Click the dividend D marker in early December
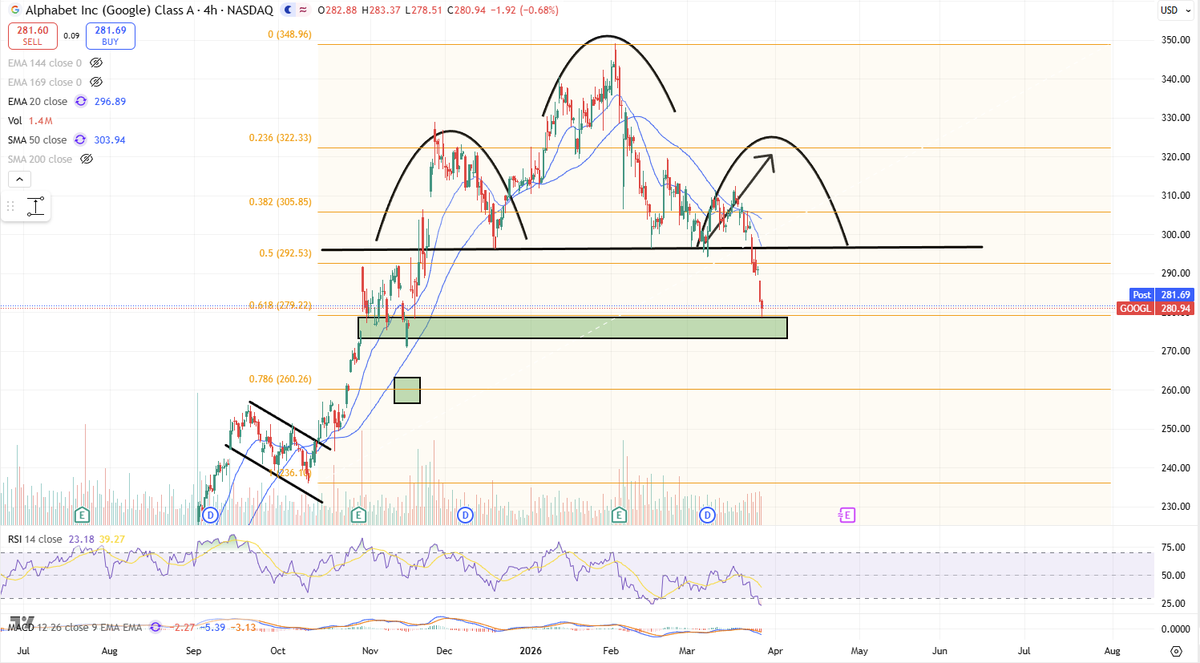The width and height of the screenshot is (1200, 663). [x=465, y=515]
